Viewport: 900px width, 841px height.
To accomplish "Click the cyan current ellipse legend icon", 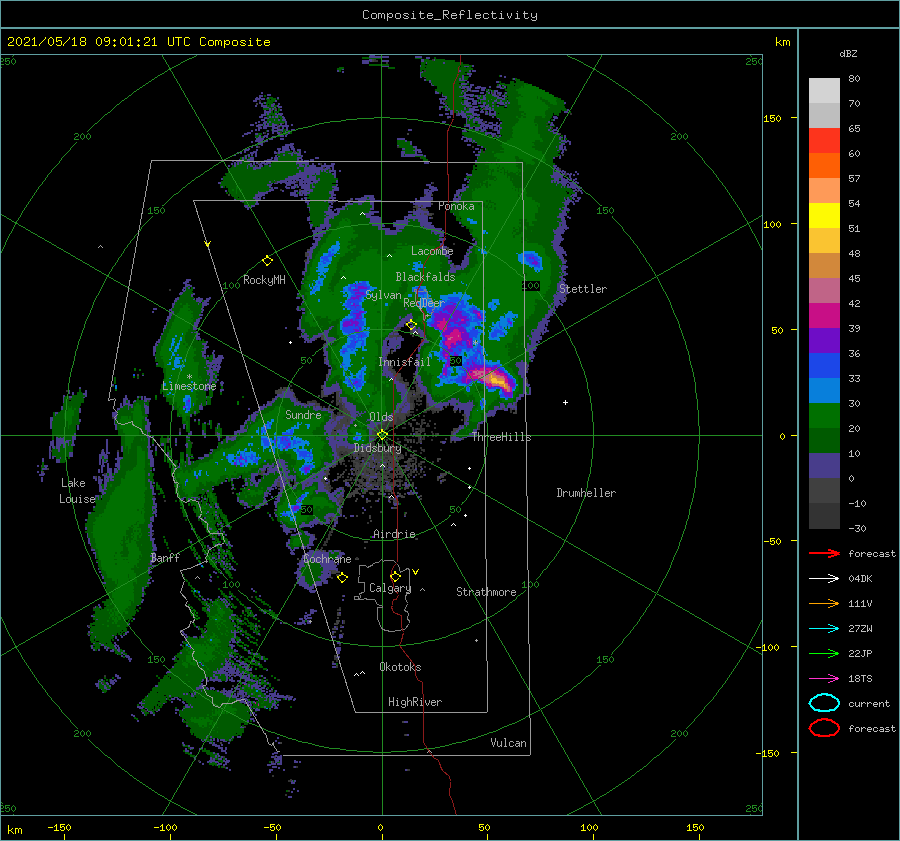I will [x=824, y=703].
